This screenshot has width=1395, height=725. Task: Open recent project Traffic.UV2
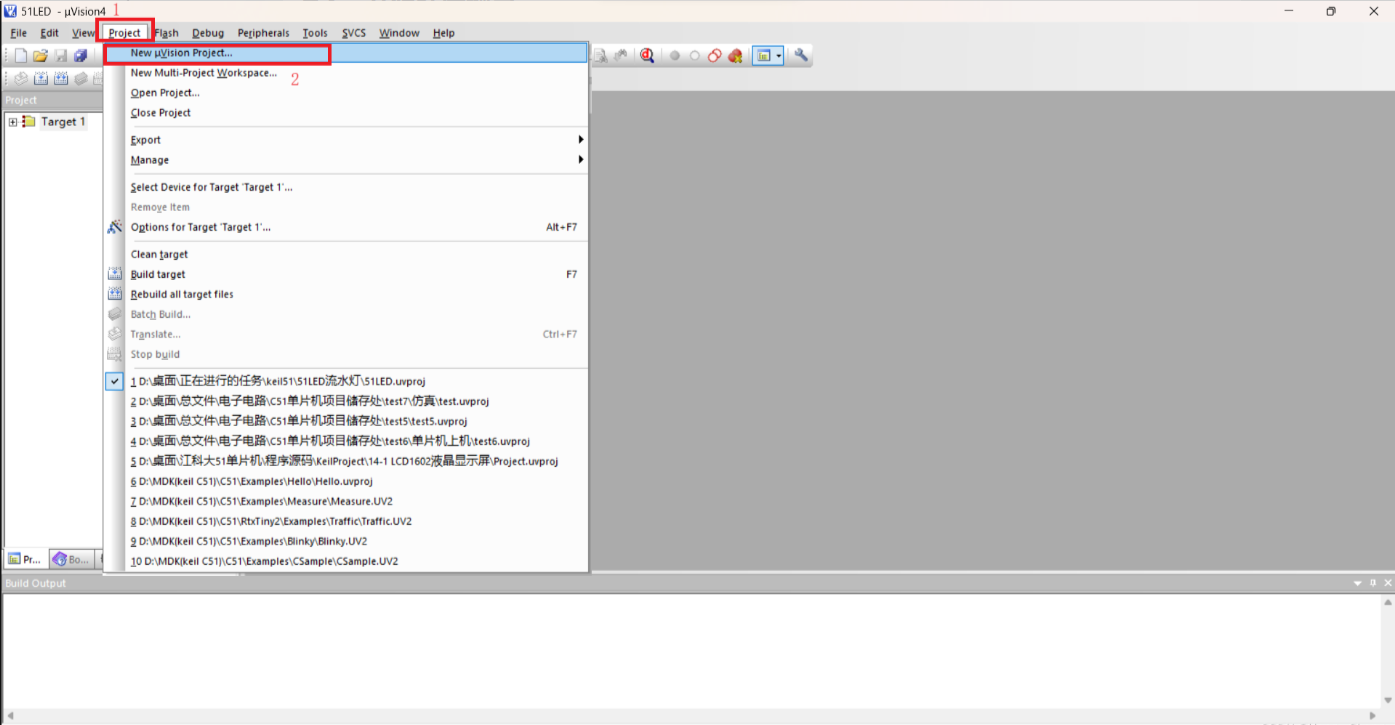(x=346, y=521)
